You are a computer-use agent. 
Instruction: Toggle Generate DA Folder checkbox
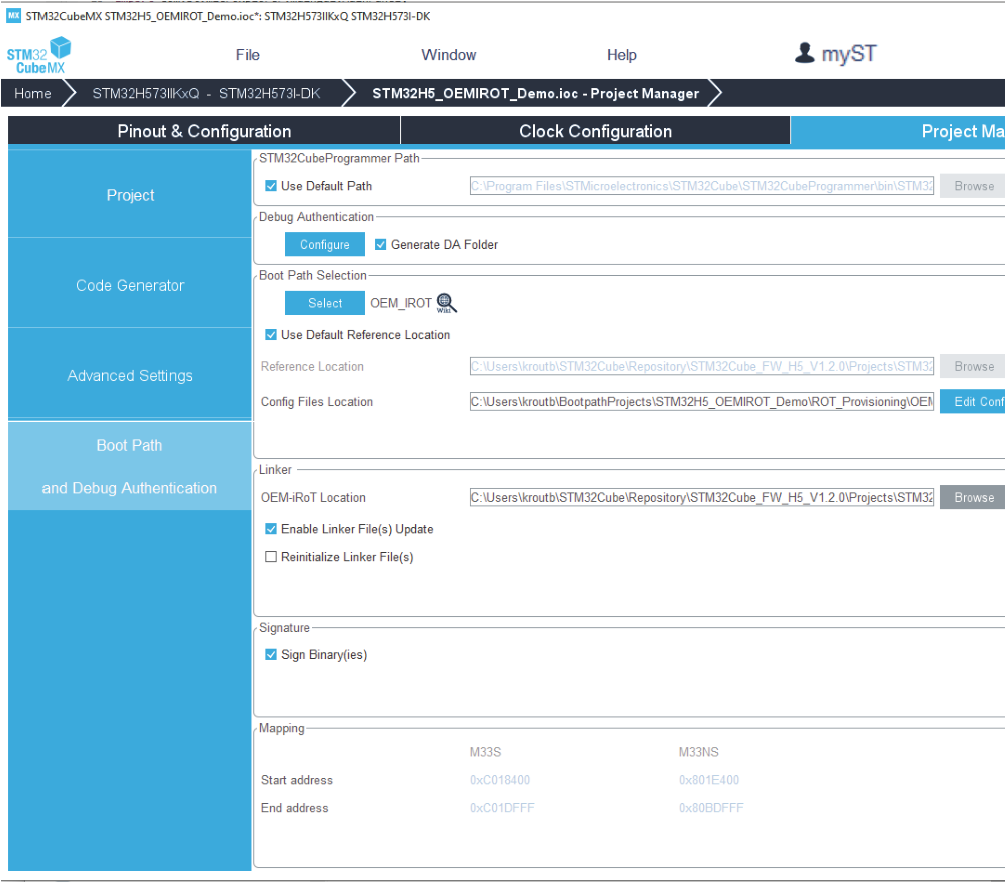tap(381, 244)
